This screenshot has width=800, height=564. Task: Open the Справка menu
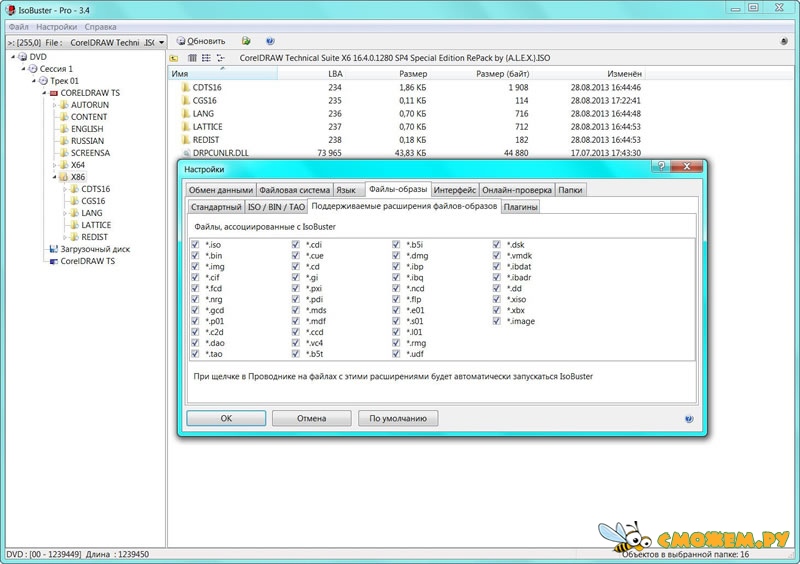[101, 27]
